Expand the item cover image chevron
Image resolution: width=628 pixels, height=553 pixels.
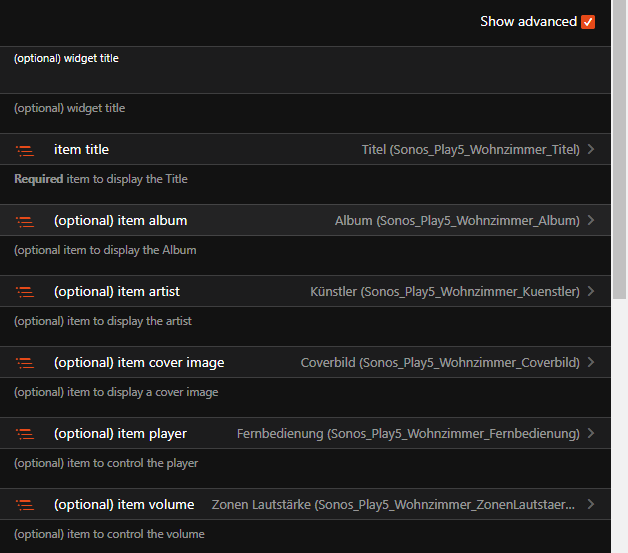click(x=592, y=363)
